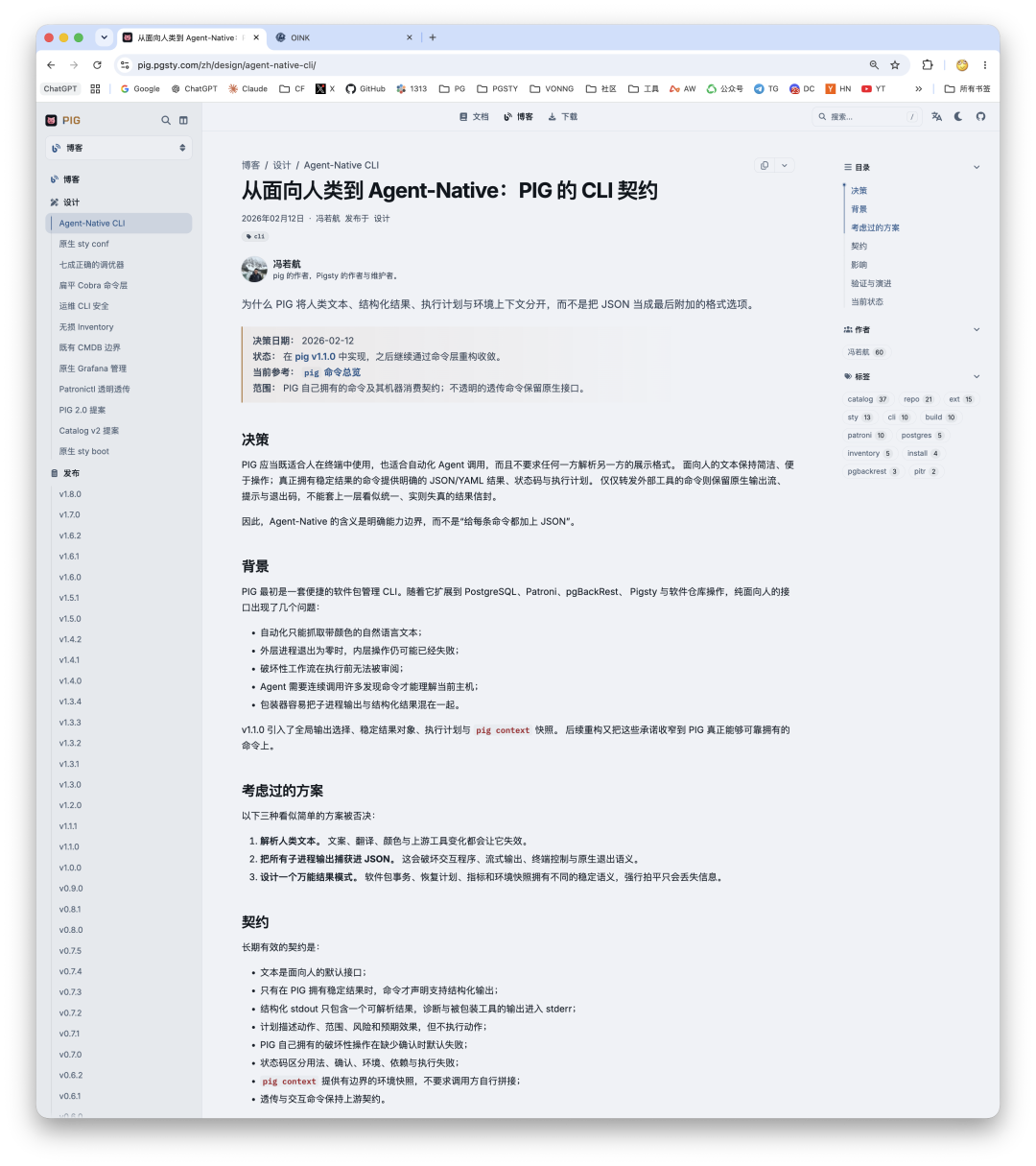
Task: Switch to the OINK browser tab
Action: [x=343, y=37]
